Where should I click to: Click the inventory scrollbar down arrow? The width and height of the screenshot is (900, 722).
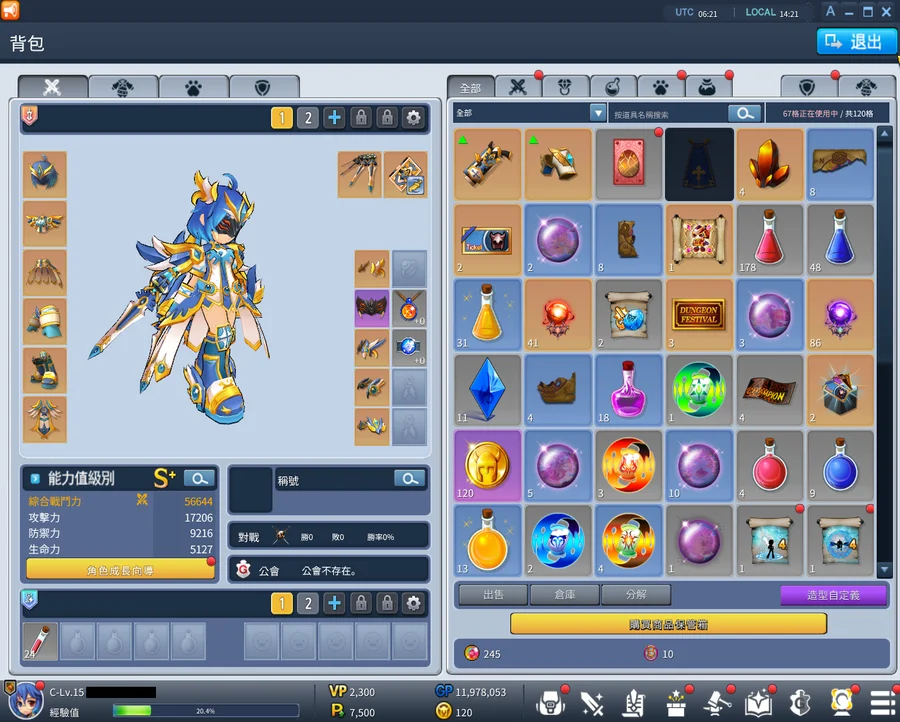884,569
